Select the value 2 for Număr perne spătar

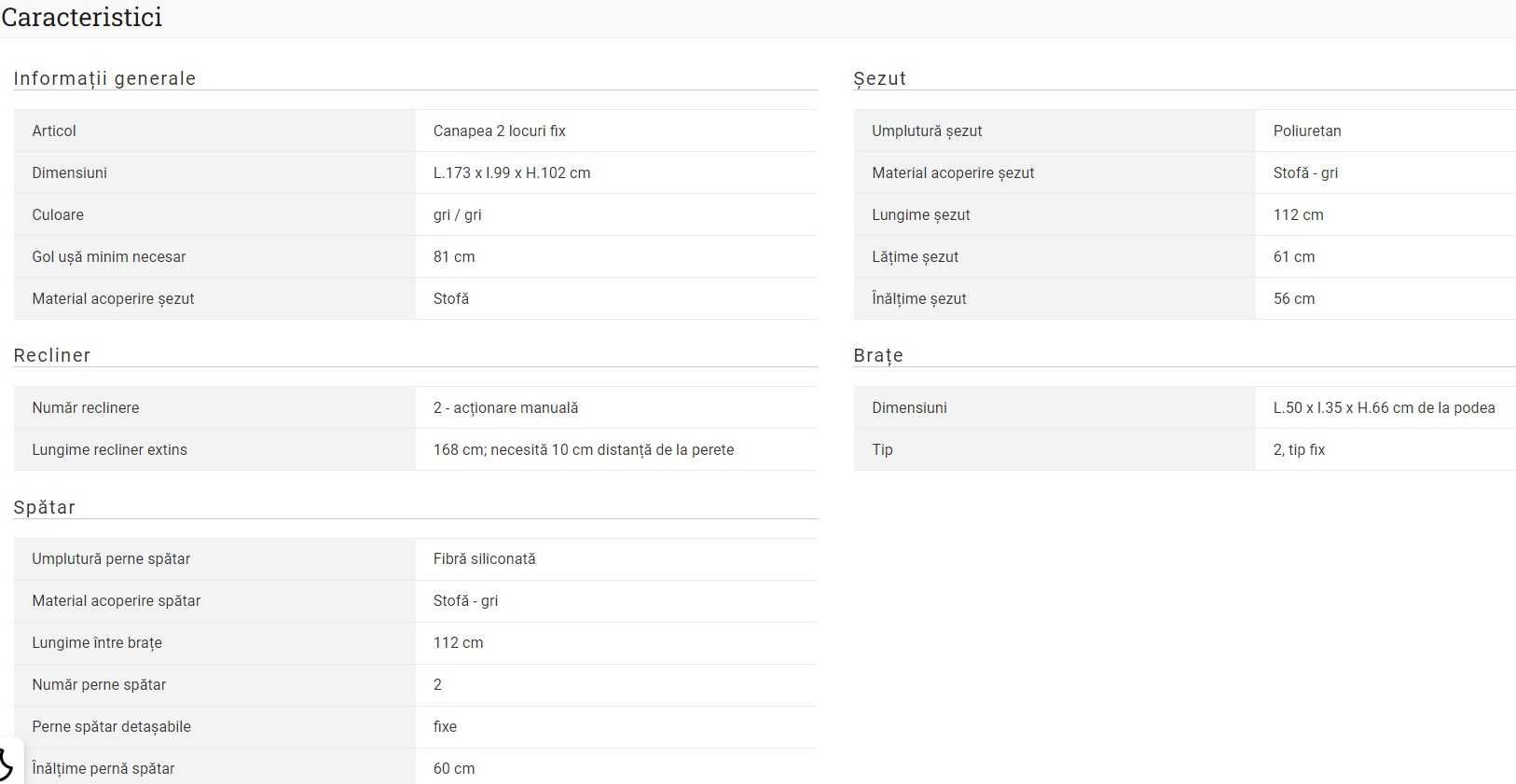[437, 684]
